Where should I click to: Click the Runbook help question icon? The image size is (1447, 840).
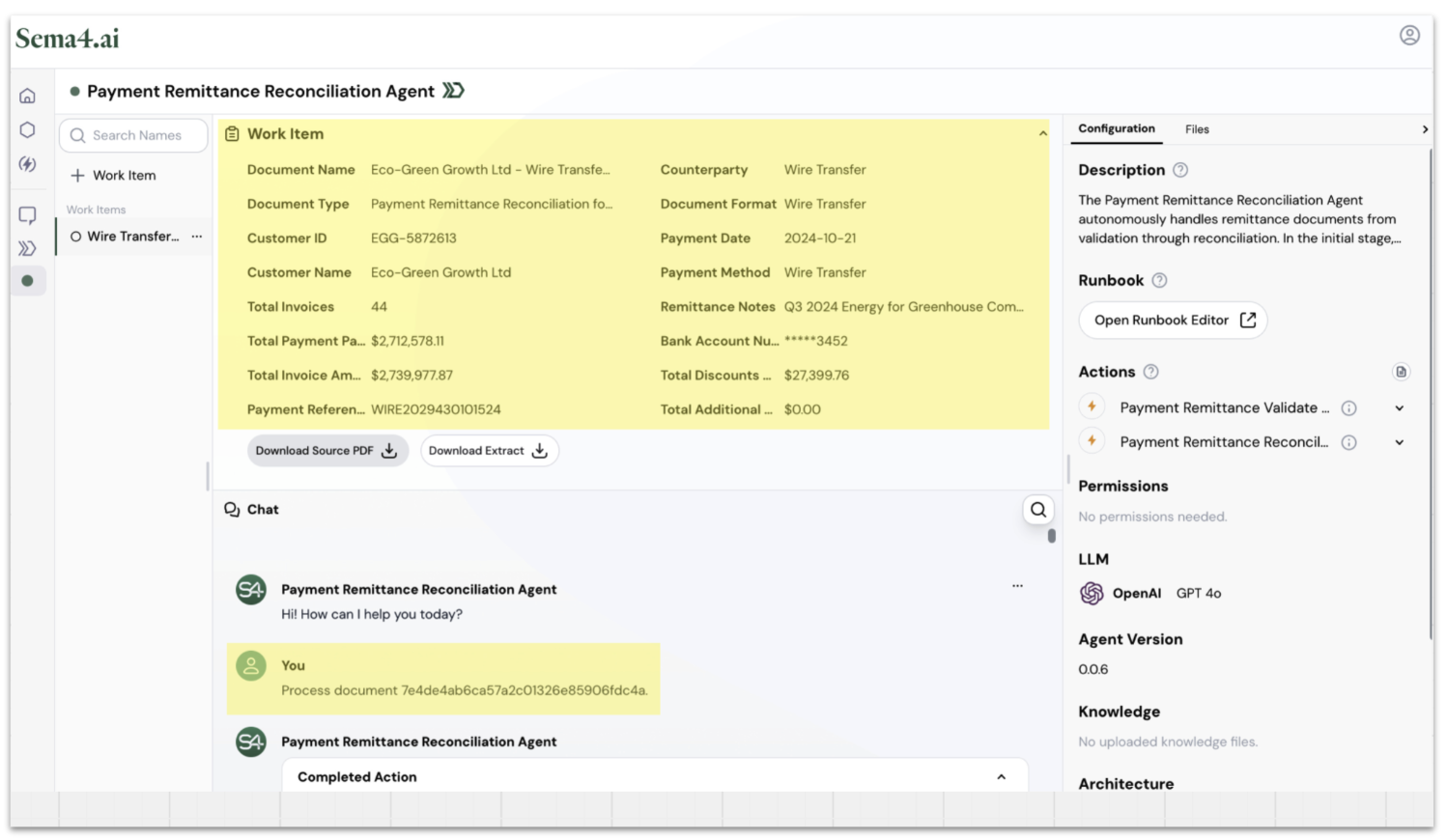click(1160, 281)
